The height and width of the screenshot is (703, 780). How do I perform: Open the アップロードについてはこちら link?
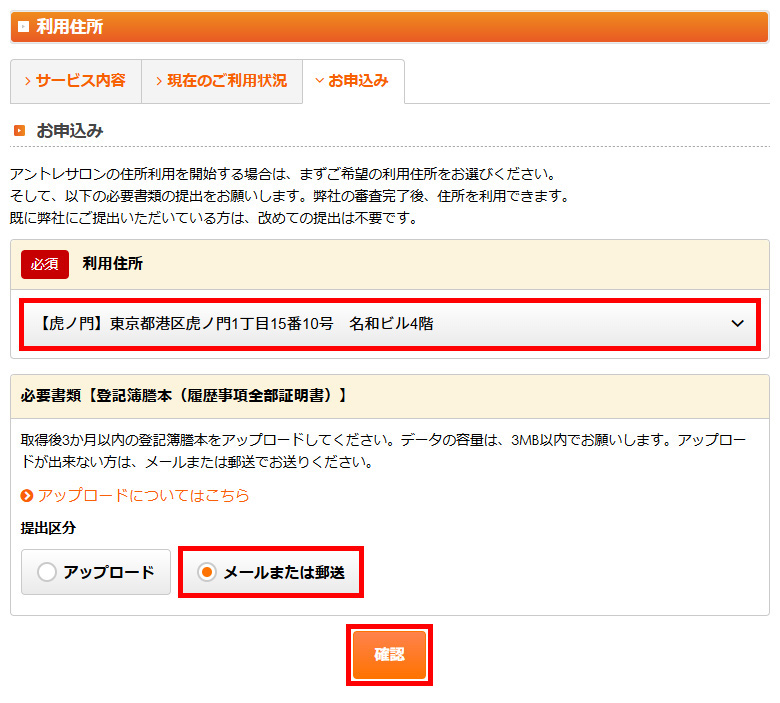[143, 495]
